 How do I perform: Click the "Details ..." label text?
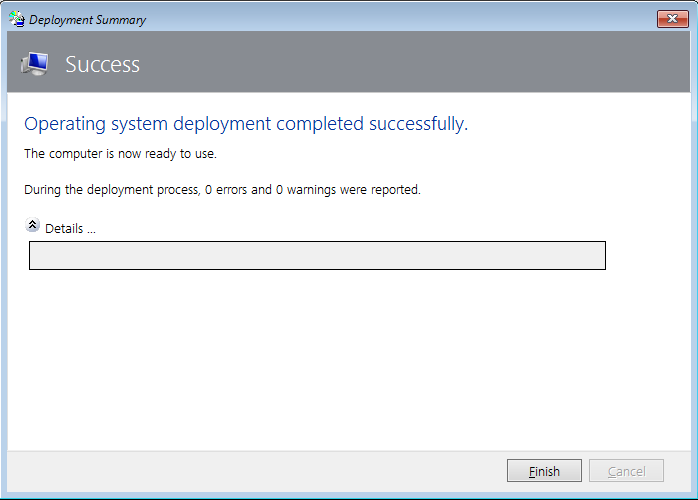coord(70,228)
